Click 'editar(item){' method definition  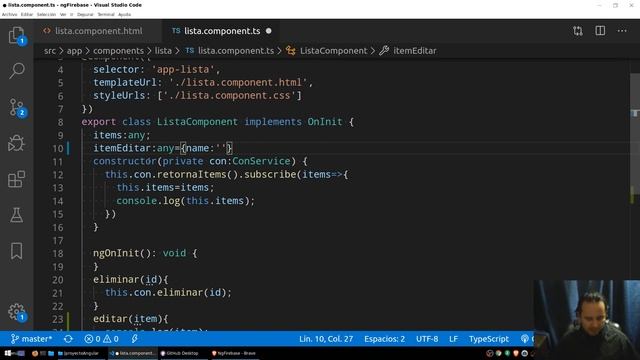pos(131,319)
